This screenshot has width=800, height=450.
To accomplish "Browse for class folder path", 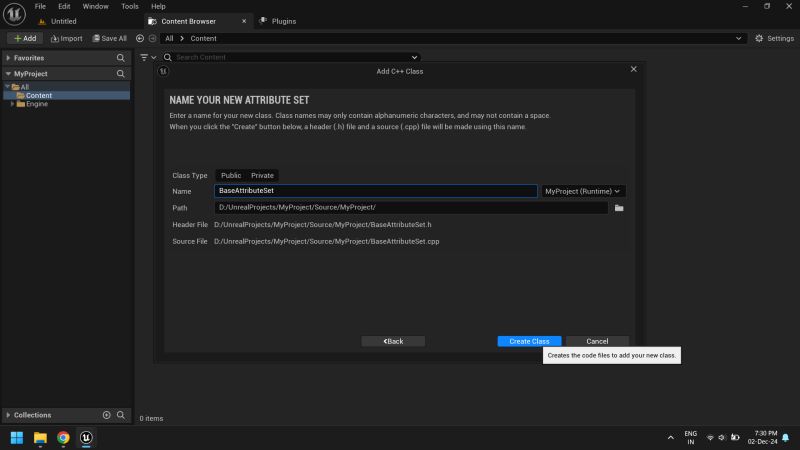I will click(x=619, y=208).
